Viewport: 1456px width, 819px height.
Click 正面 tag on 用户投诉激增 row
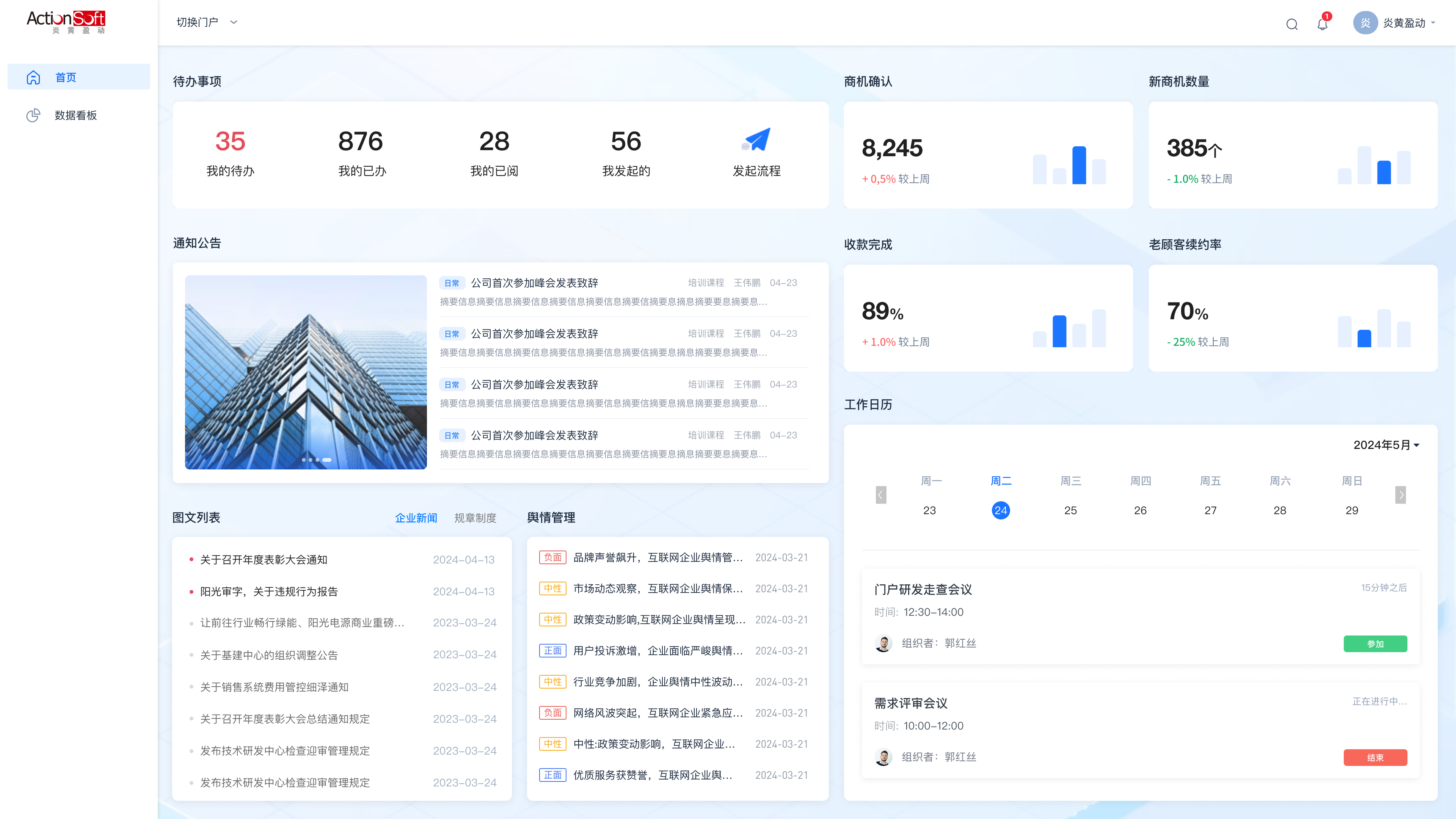pyautogui.click(x=552, y=651)
